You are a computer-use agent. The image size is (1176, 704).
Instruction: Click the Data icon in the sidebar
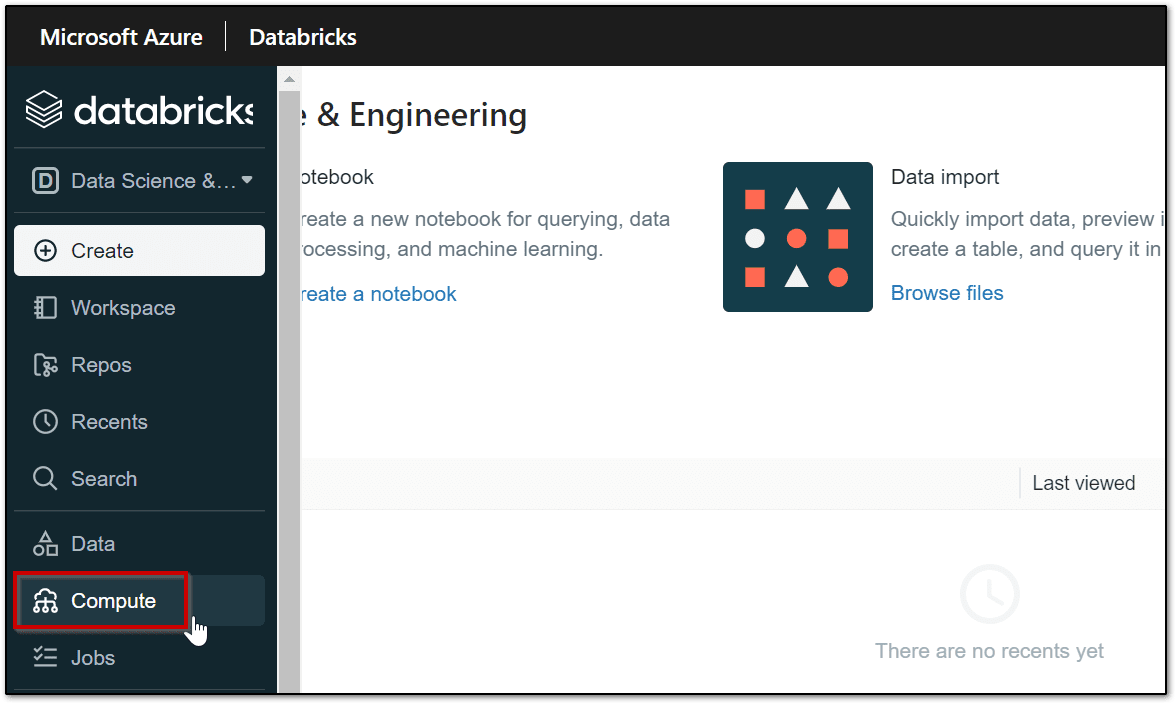pyautogui.click(x=45, y=543)
